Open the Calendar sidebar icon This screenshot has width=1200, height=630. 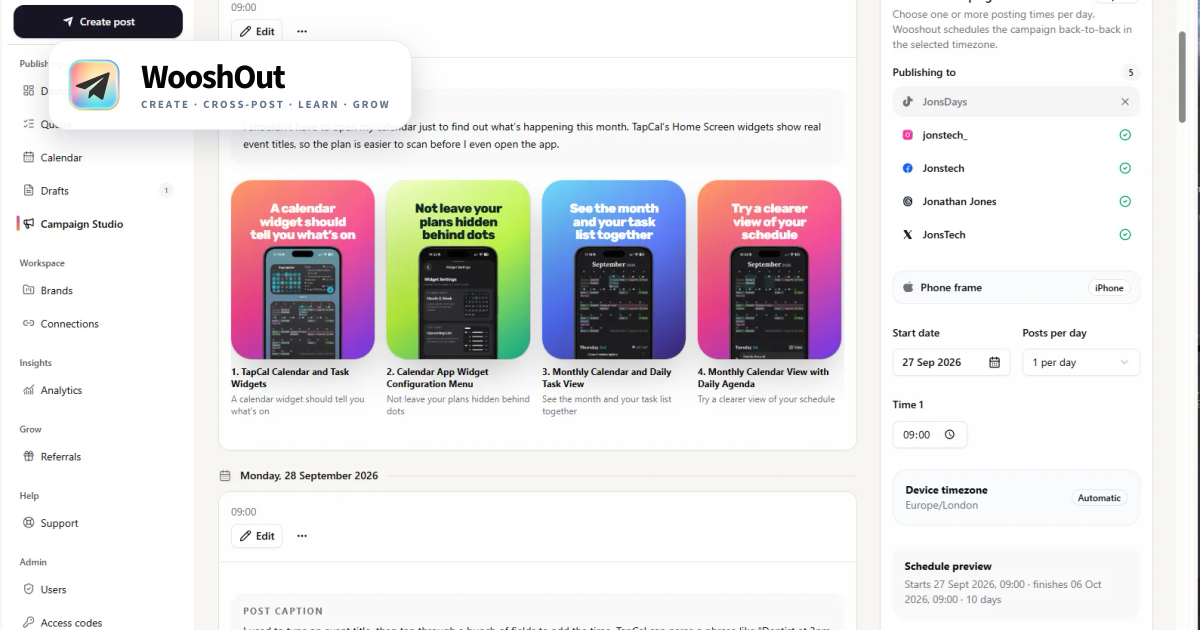click(29, 157)
